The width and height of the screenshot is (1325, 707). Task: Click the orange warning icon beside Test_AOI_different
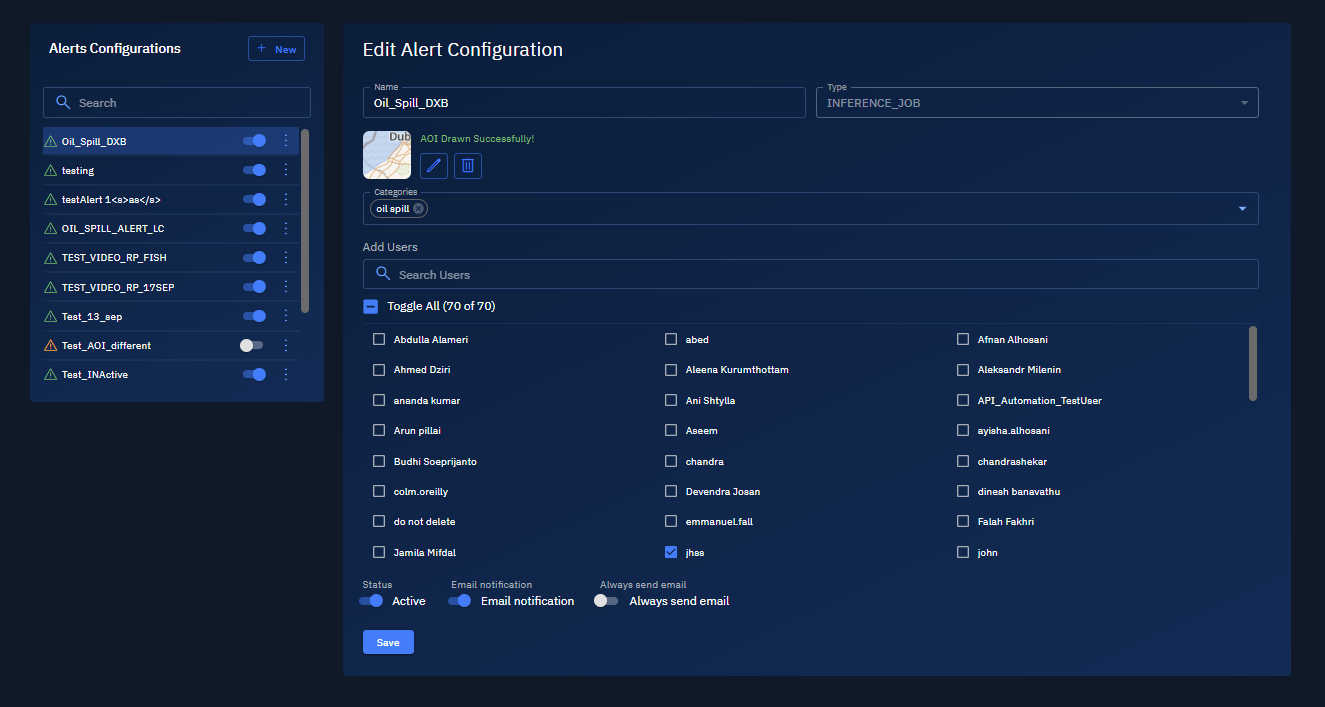tap(51, 345)
